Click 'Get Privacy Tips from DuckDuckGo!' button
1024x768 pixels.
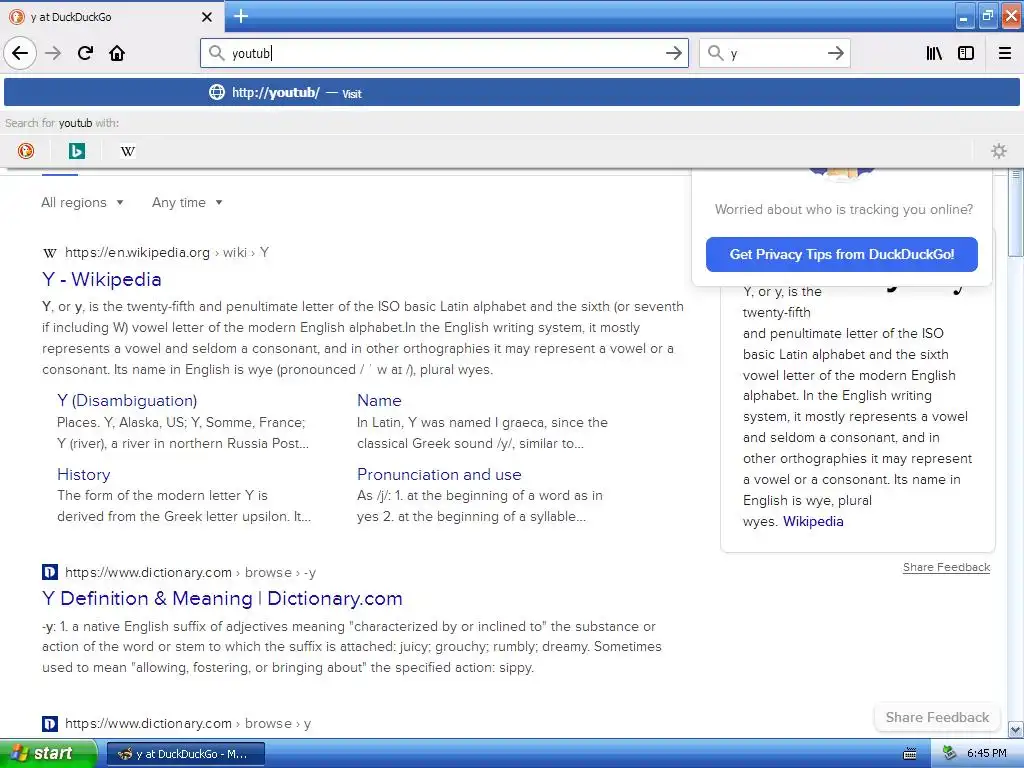[x=842, y=254]
